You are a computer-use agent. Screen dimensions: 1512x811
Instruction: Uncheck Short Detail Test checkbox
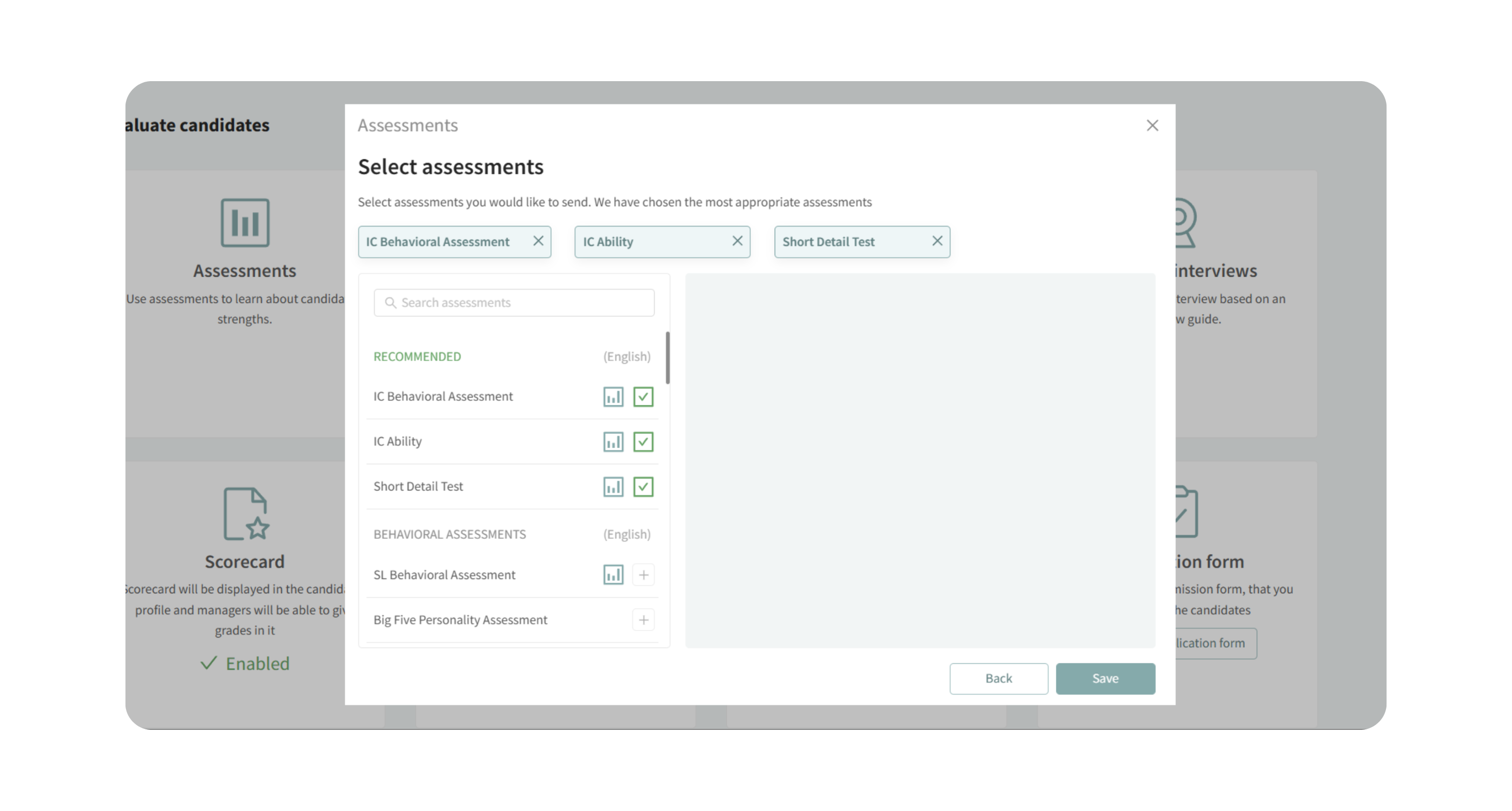click(643, 486)
